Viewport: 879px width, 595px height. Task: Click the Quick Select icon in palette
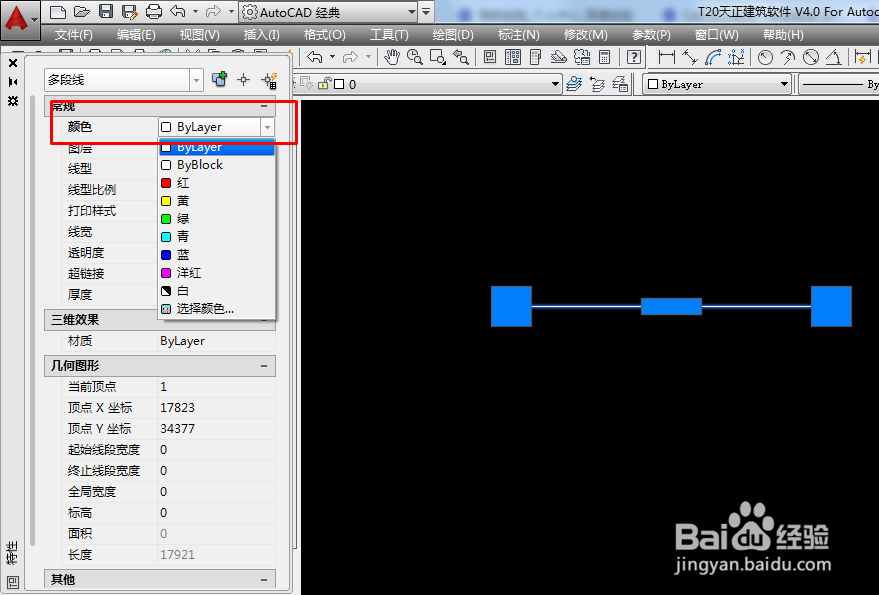tap(270, 80)
